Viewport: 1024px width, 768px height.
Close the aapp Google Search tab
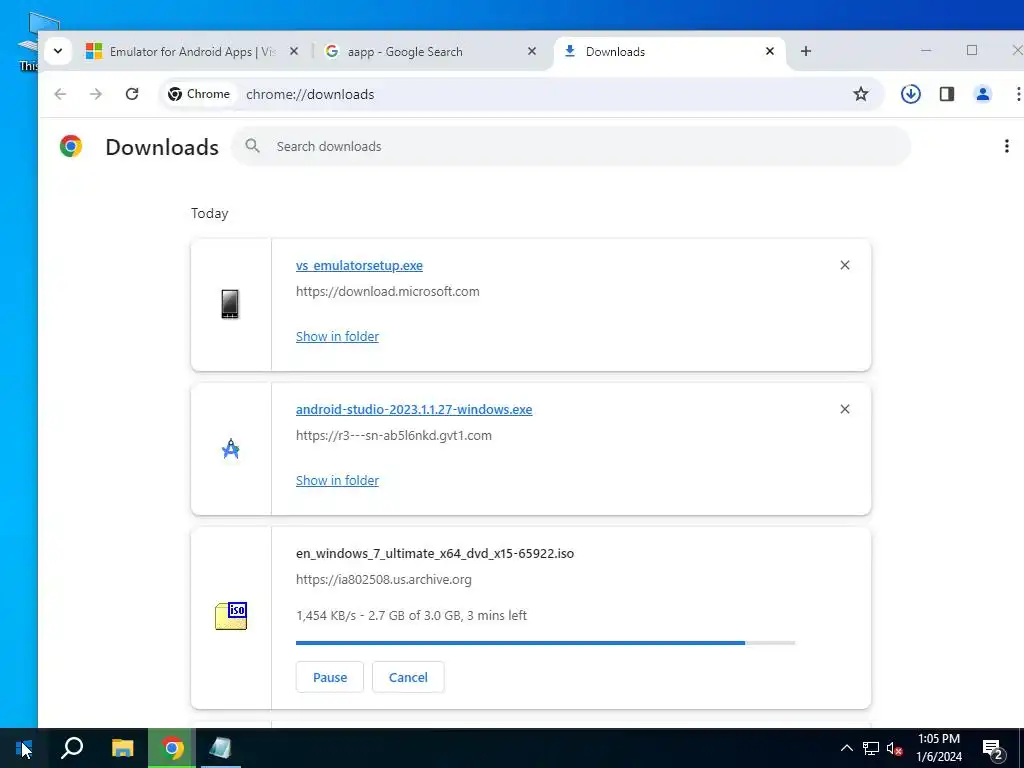pyautogui.click(x=532, y=51)
